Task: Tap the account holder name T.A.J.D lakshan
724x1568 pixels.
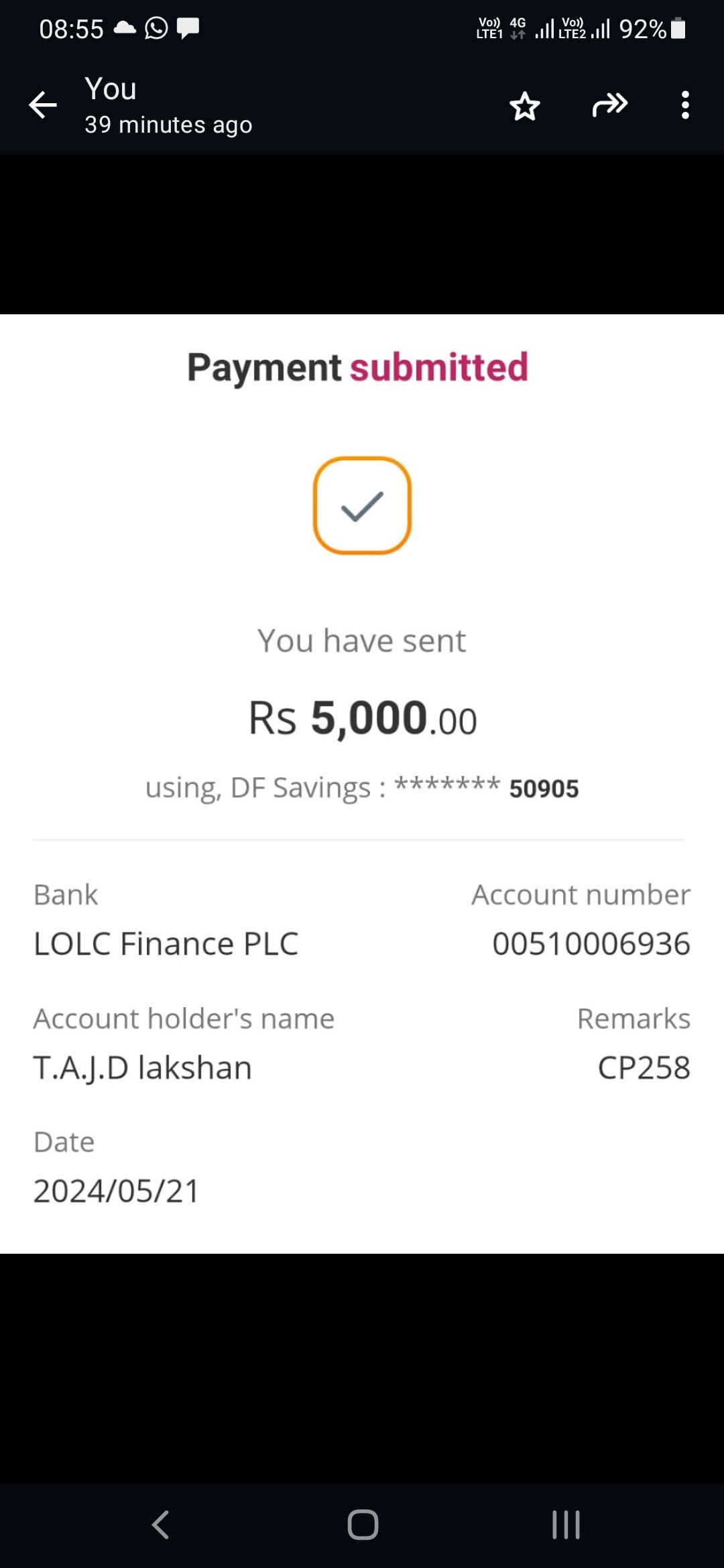Action: 143,1067
